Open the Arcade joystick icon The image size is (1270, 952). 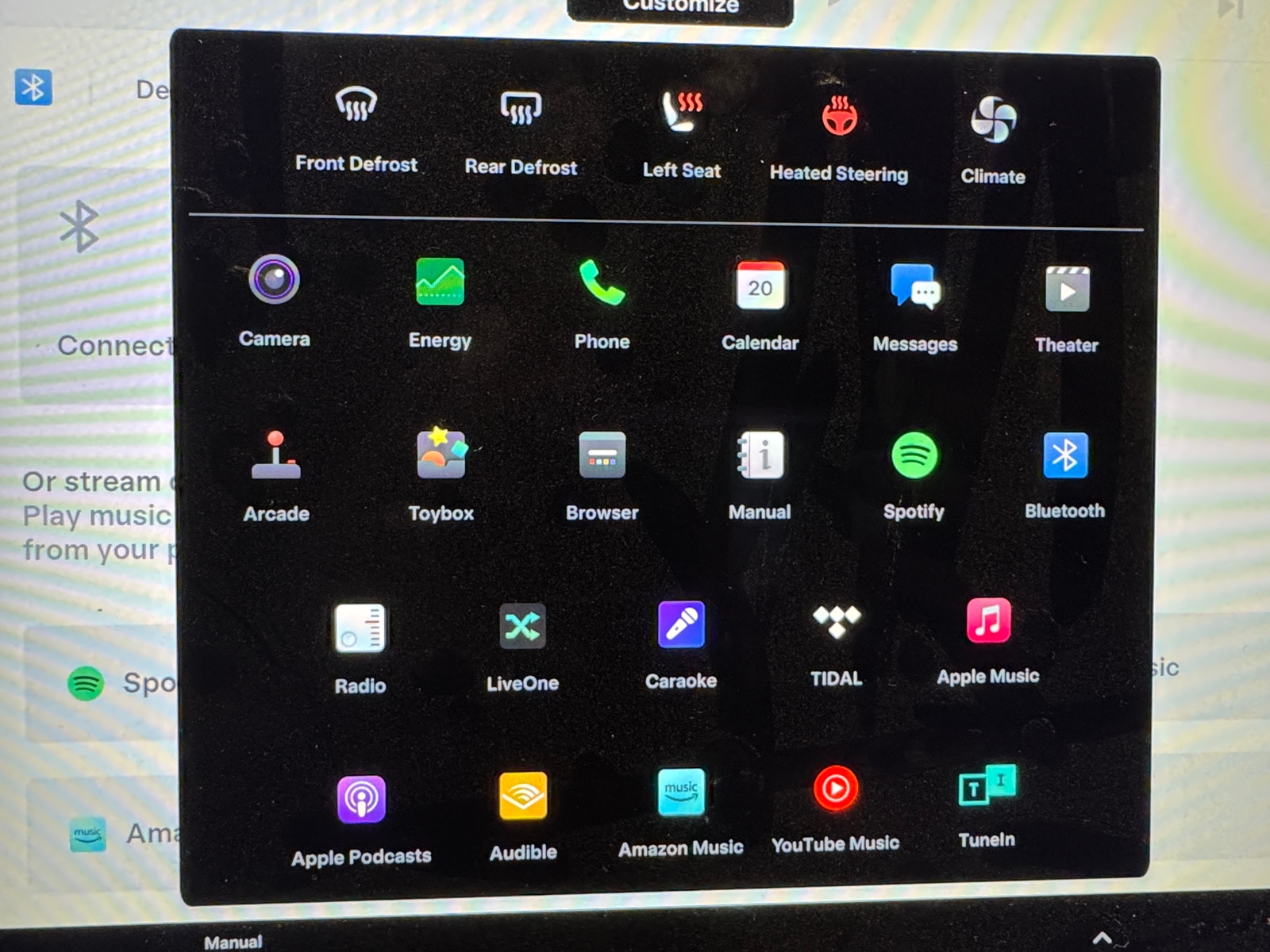pyautogui.click(x=275, y=455)
